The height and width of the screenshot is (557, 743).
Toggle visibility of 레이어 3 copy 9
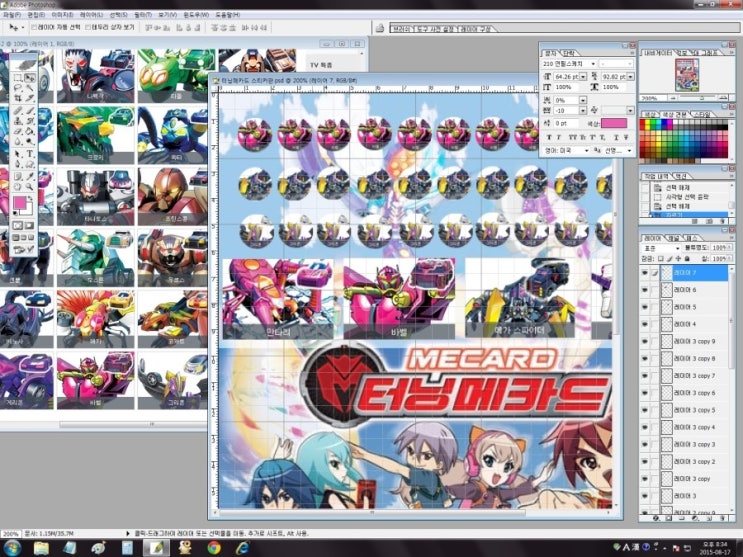click(644, 341)
